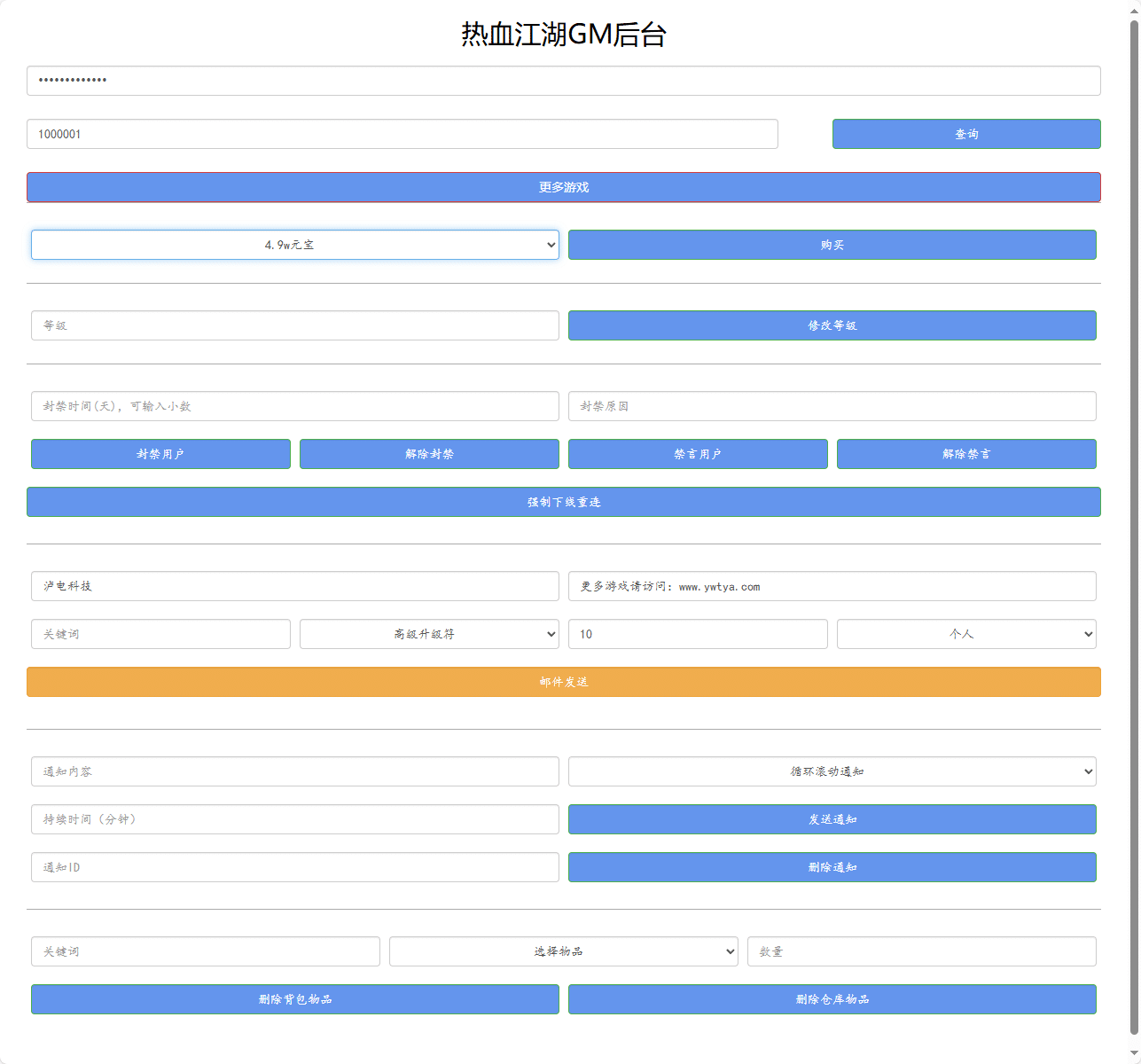The width and height of the screenshot is (1141, 1064).
Task: Click the 修改等级 button
Action: pos(832,325)
